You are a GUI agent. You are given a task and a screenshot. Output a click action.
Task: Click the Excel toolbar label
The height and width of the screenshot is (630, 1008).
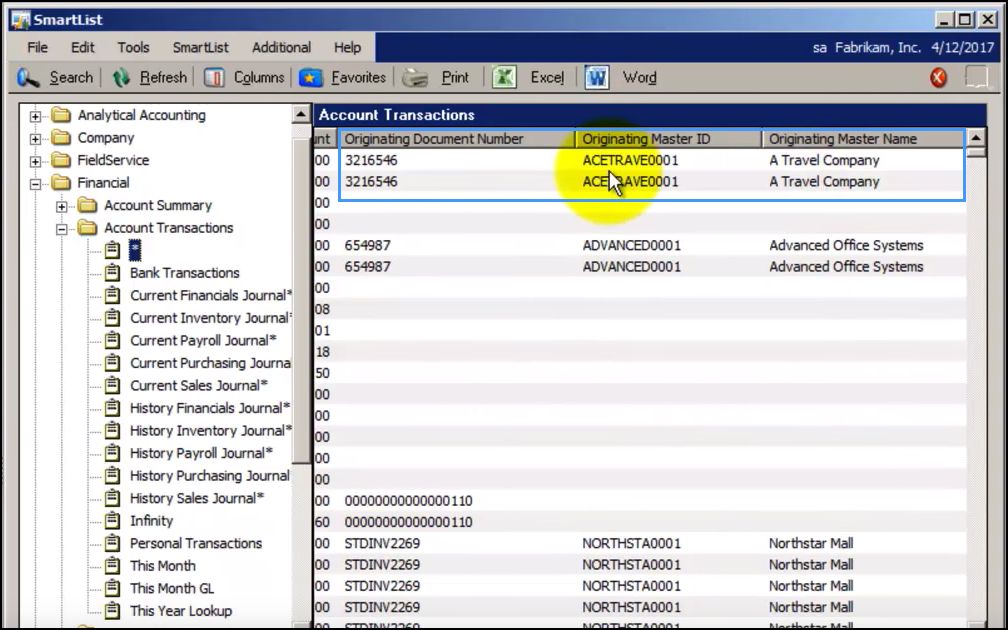tap(547, 78)
